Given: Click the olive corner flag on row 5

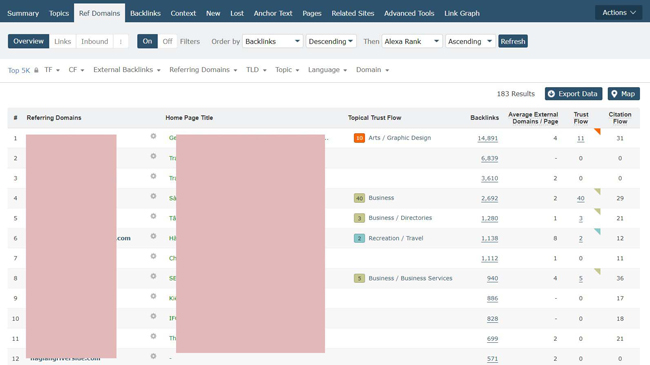Looking at the screenshot, I should 598,211.
